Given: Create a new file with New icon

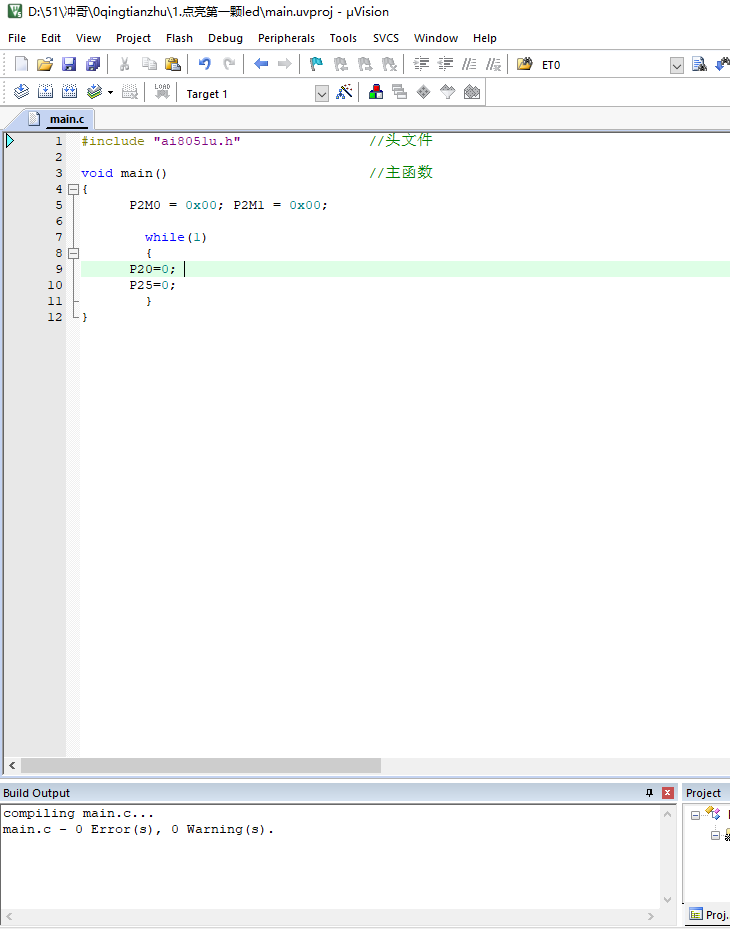Looking at the screenshot, I should click(x=21, y=64).
